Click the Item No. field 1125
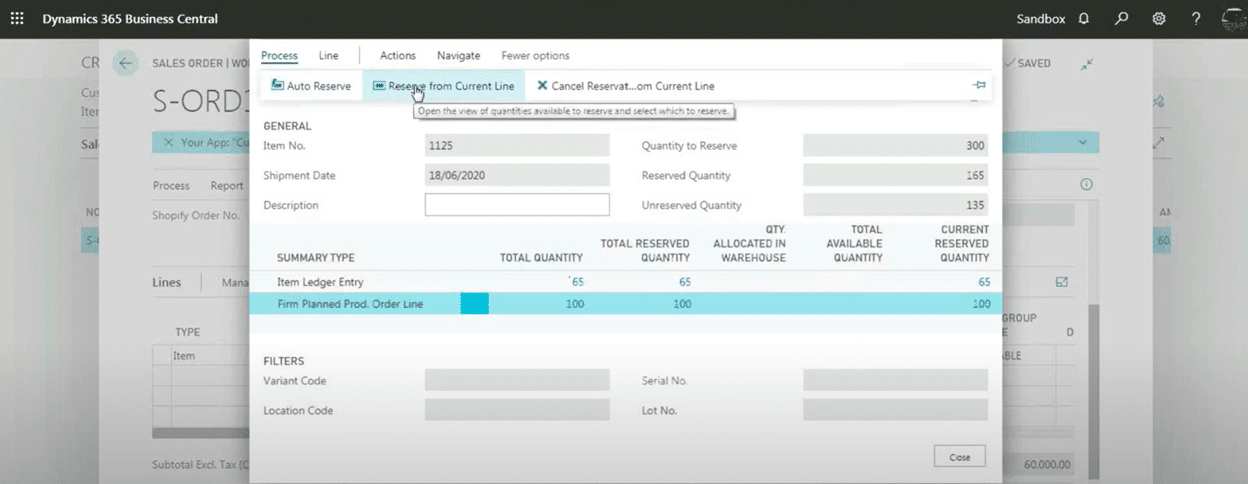1248x484 pixels. tap(517, 145)
